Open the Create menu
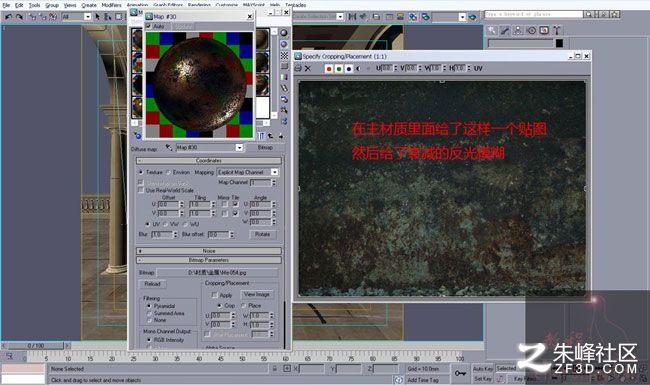Viewport: 650px width, 385px height. tap(89, 5)
